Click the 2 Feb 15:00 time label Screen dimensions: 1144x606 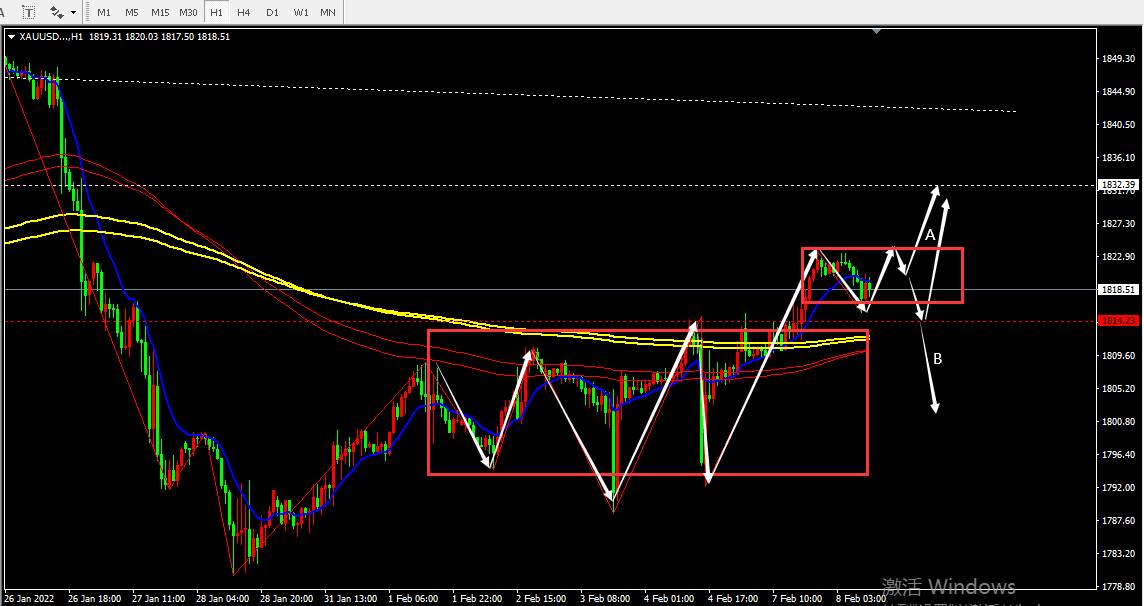[541, 598]
